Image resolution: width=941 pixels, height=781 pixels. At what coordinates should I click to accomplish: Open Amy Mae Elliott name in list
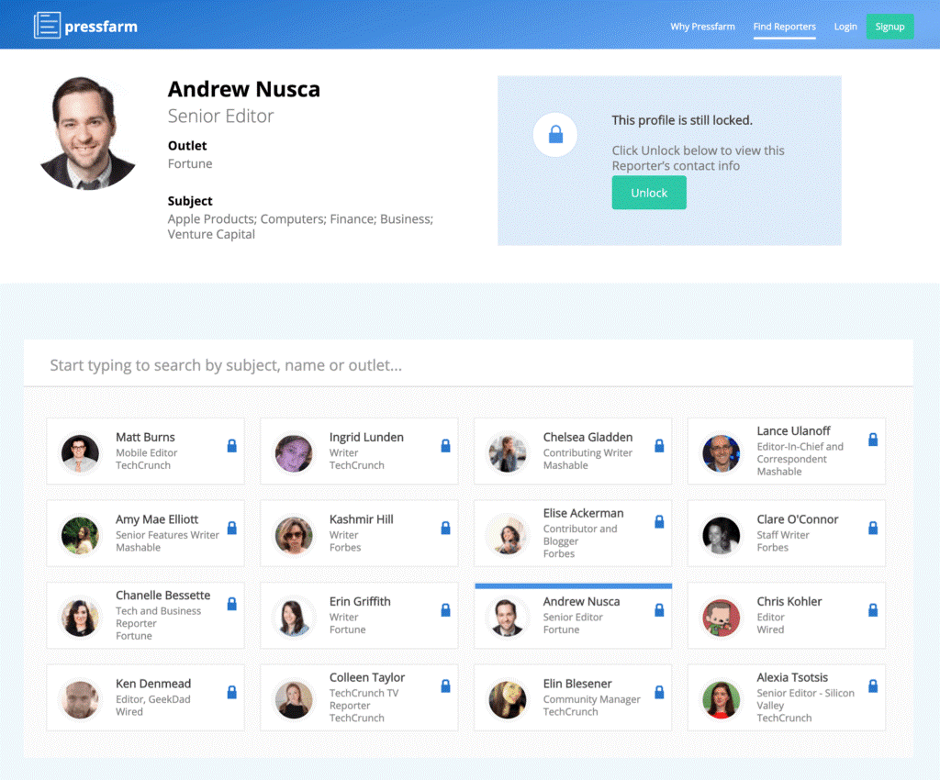click(157, 519)
